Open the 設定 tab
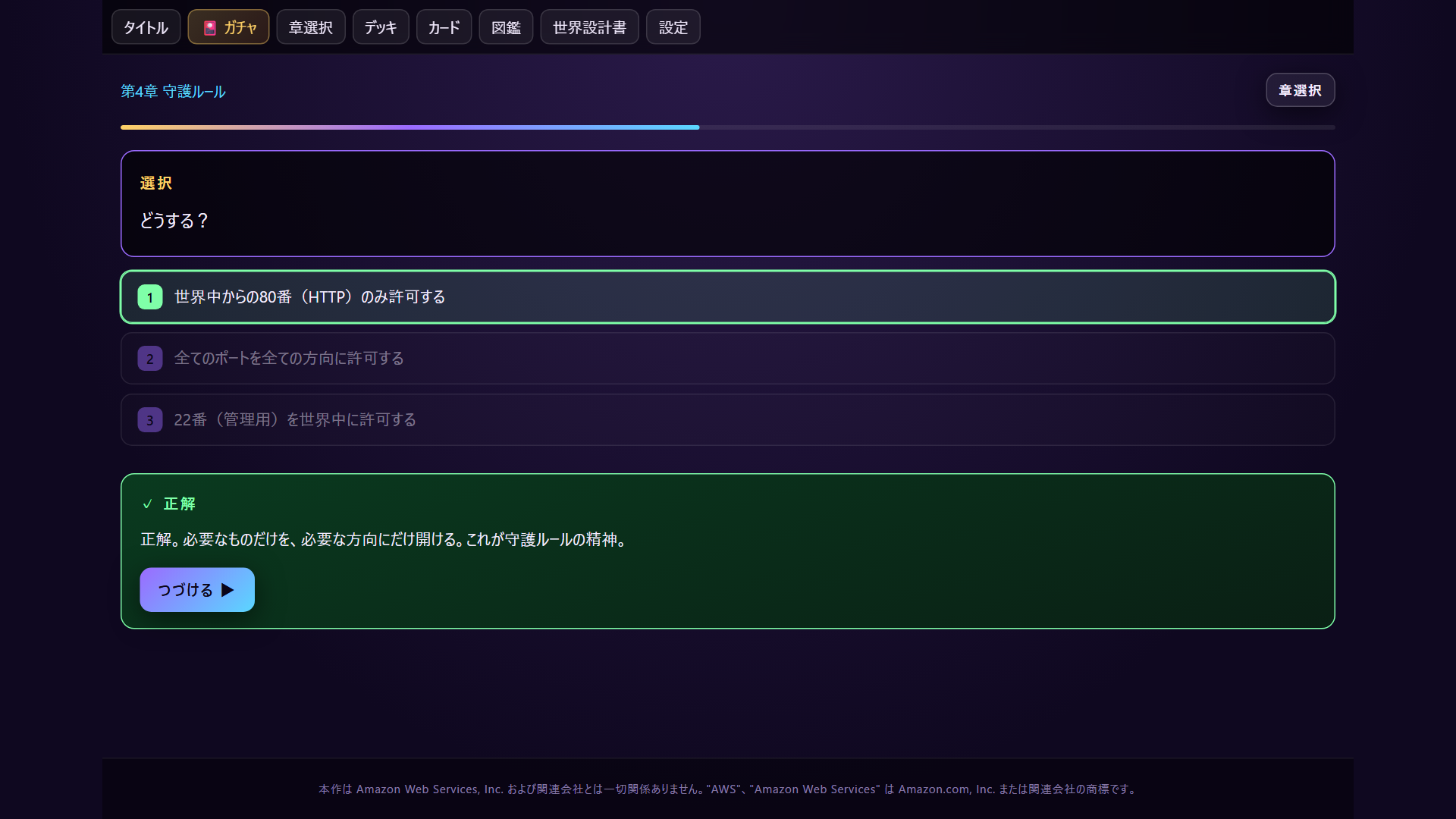Image resolution: width=1456 pixels, height=819 pixels. tap(673, 27)
